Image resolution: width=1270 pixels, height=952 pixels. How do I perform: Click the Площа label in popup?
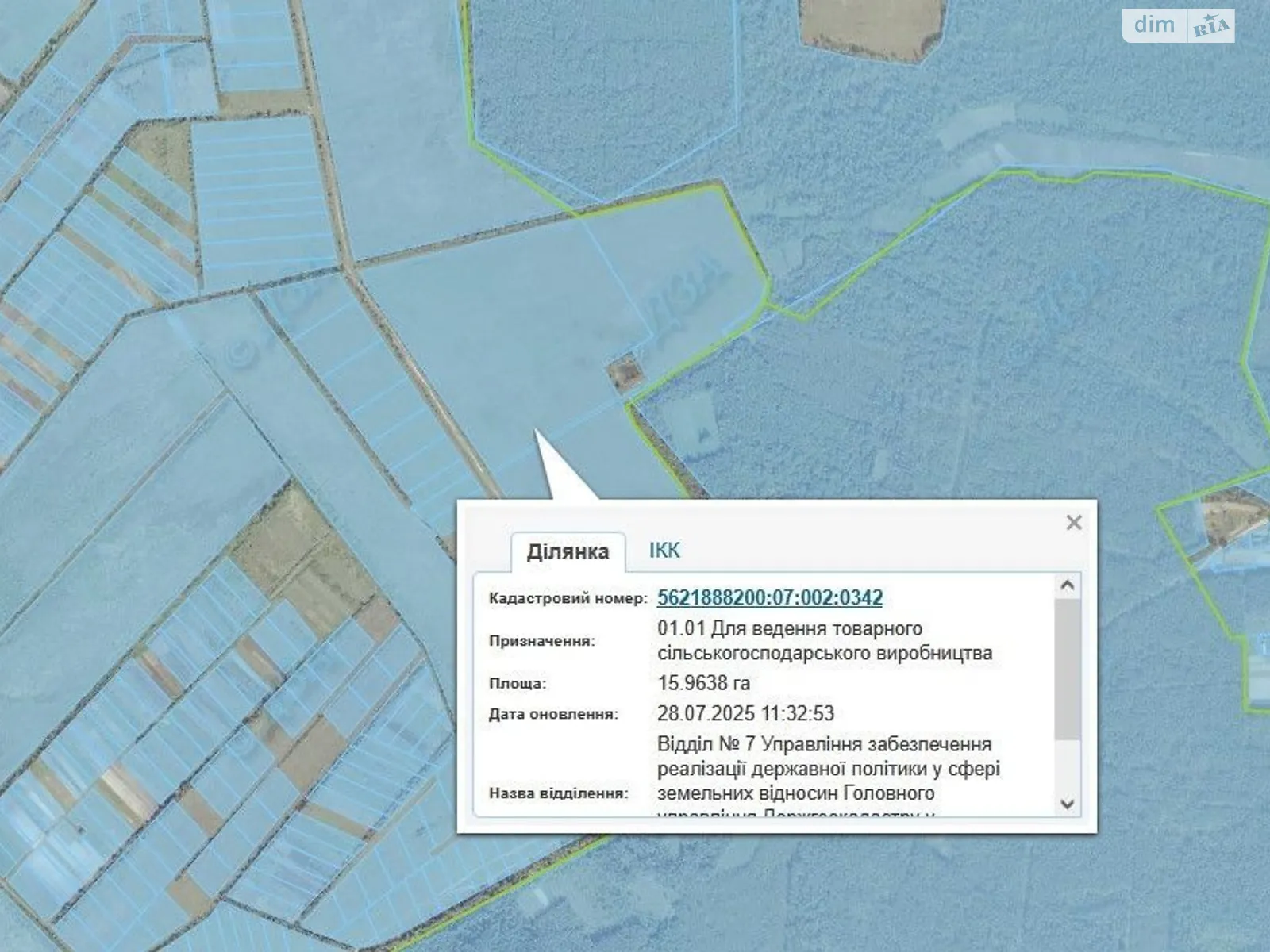(518, 683)
